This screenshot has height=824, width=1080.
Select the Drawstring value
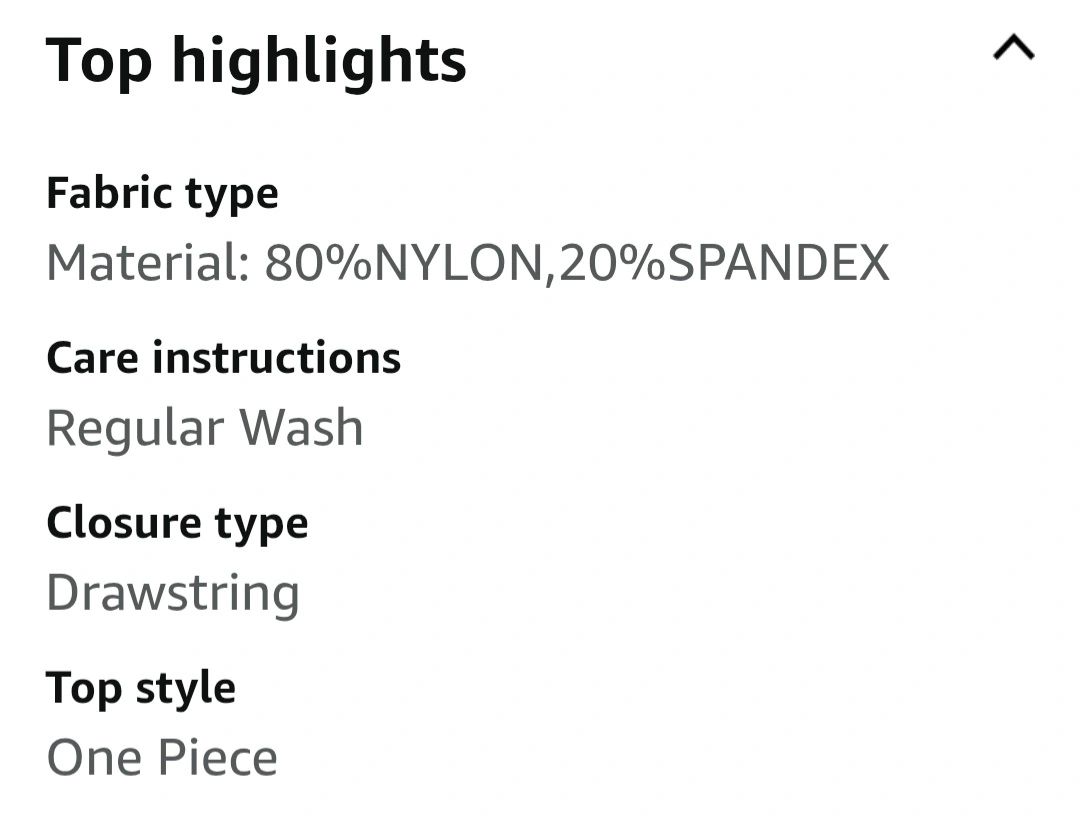173,594
